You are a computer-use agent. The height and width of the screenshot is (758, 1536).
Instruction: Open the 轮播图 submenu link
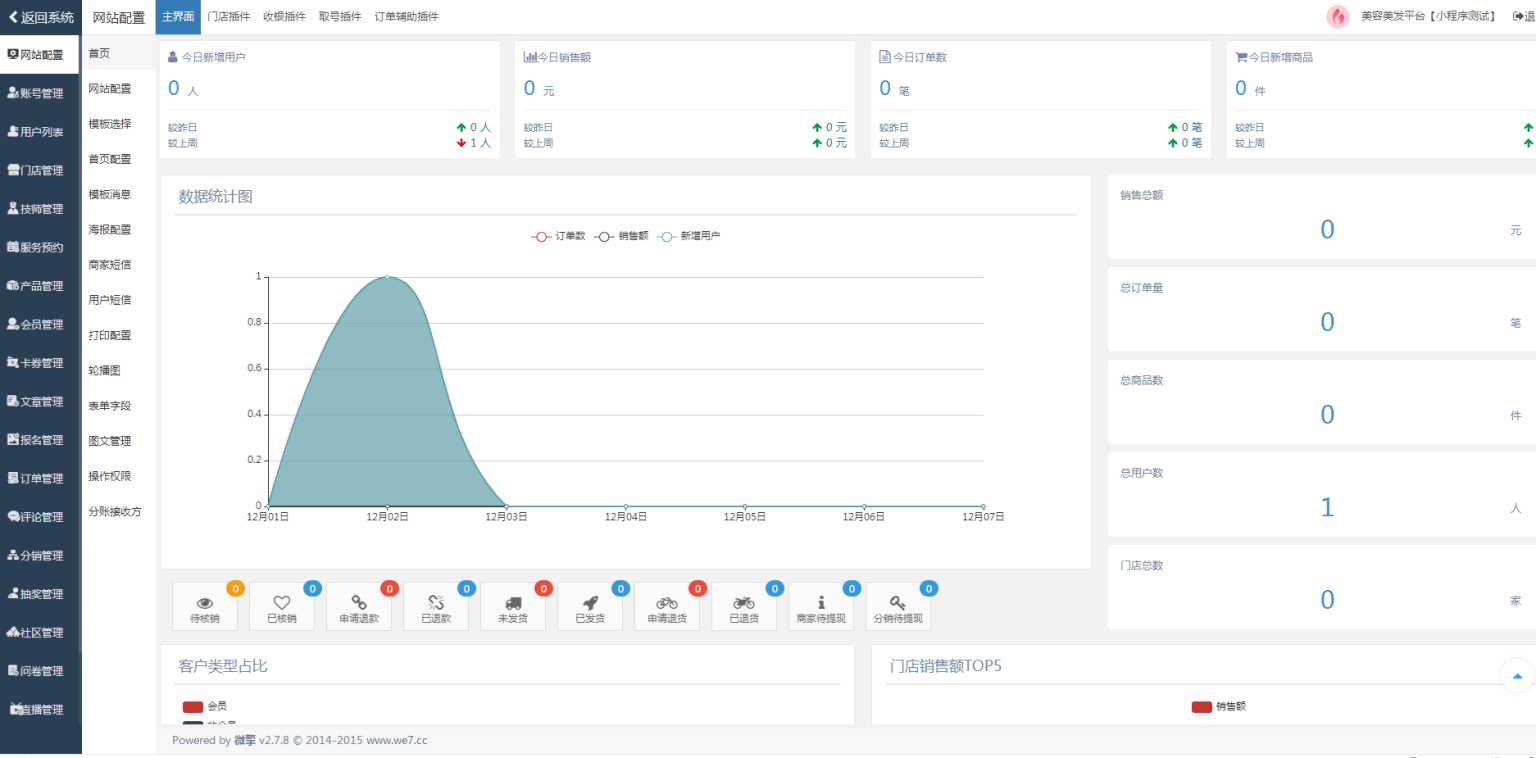105,370
